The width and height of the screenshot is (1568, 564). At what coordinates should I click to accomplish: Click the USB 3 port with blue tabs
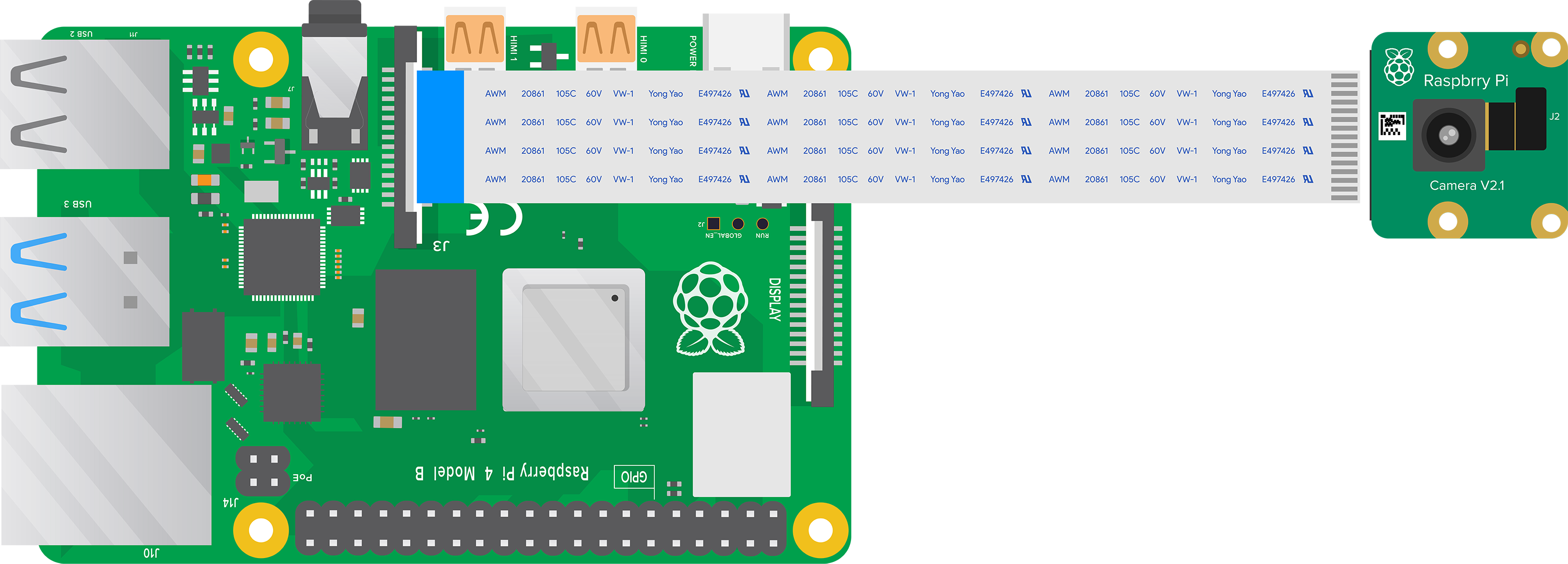(x=85, y=281)
